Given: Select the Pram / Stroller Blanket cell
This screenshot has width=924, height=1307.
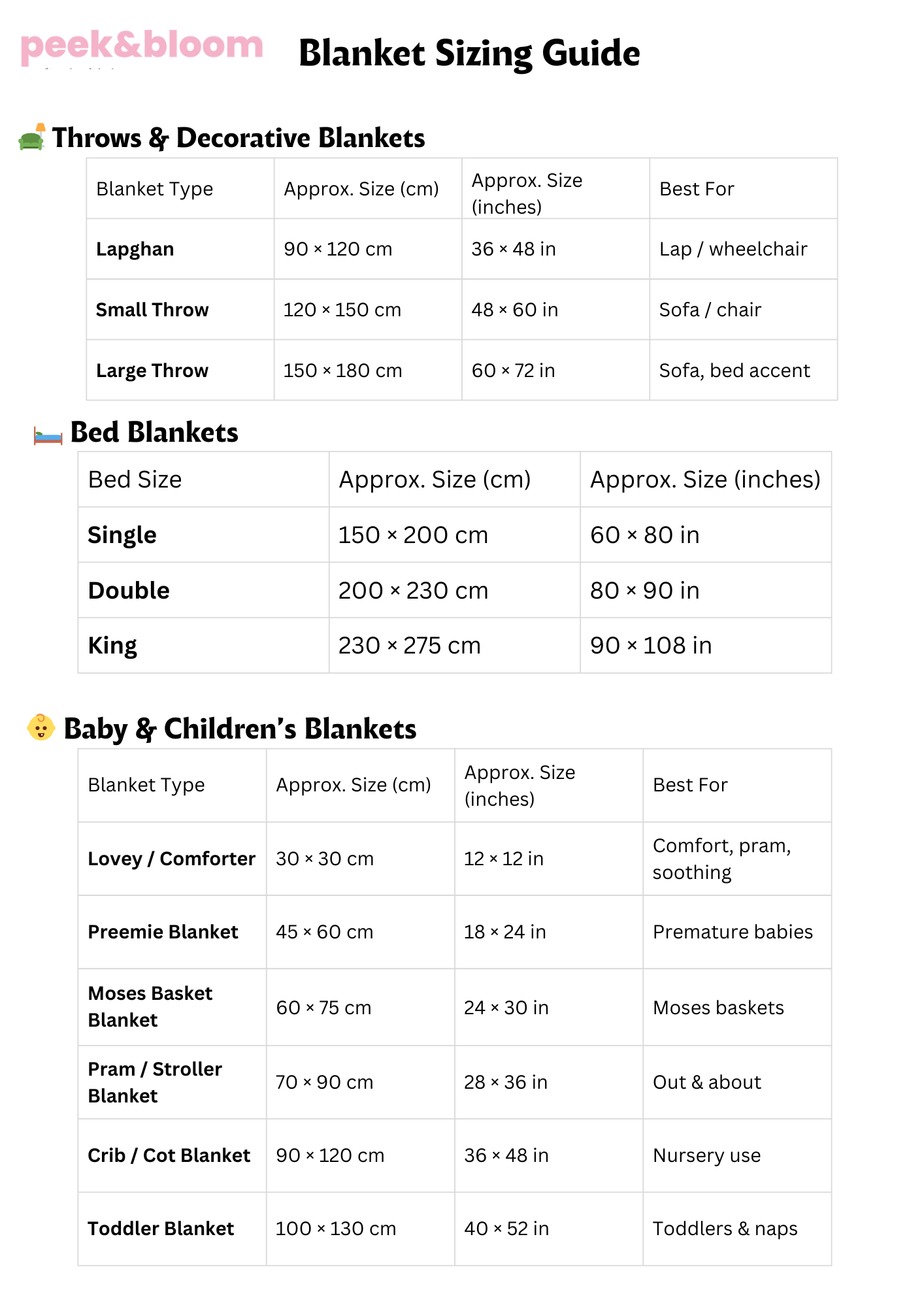Looking at the screenshot, I should (x=155, y=1082).
